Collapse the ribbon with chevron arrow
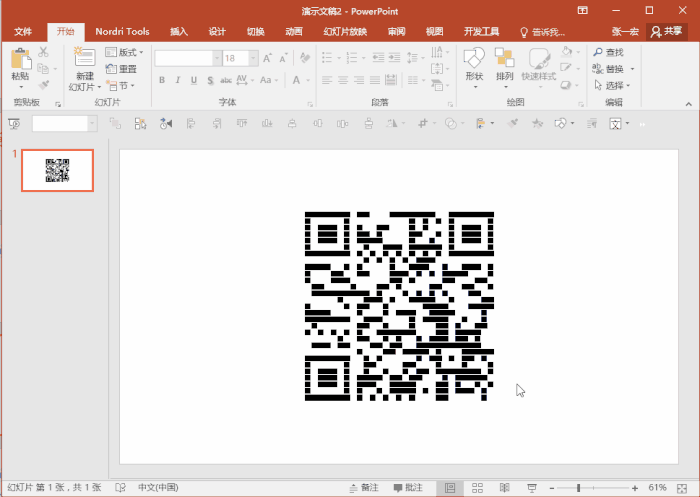 (688, 104)
